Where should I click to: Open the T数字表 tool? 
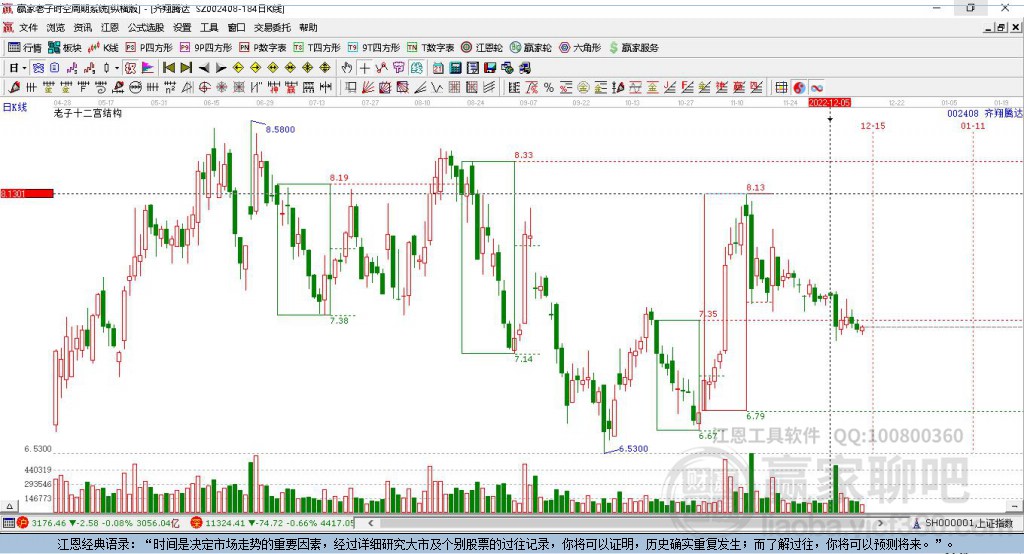430,48
